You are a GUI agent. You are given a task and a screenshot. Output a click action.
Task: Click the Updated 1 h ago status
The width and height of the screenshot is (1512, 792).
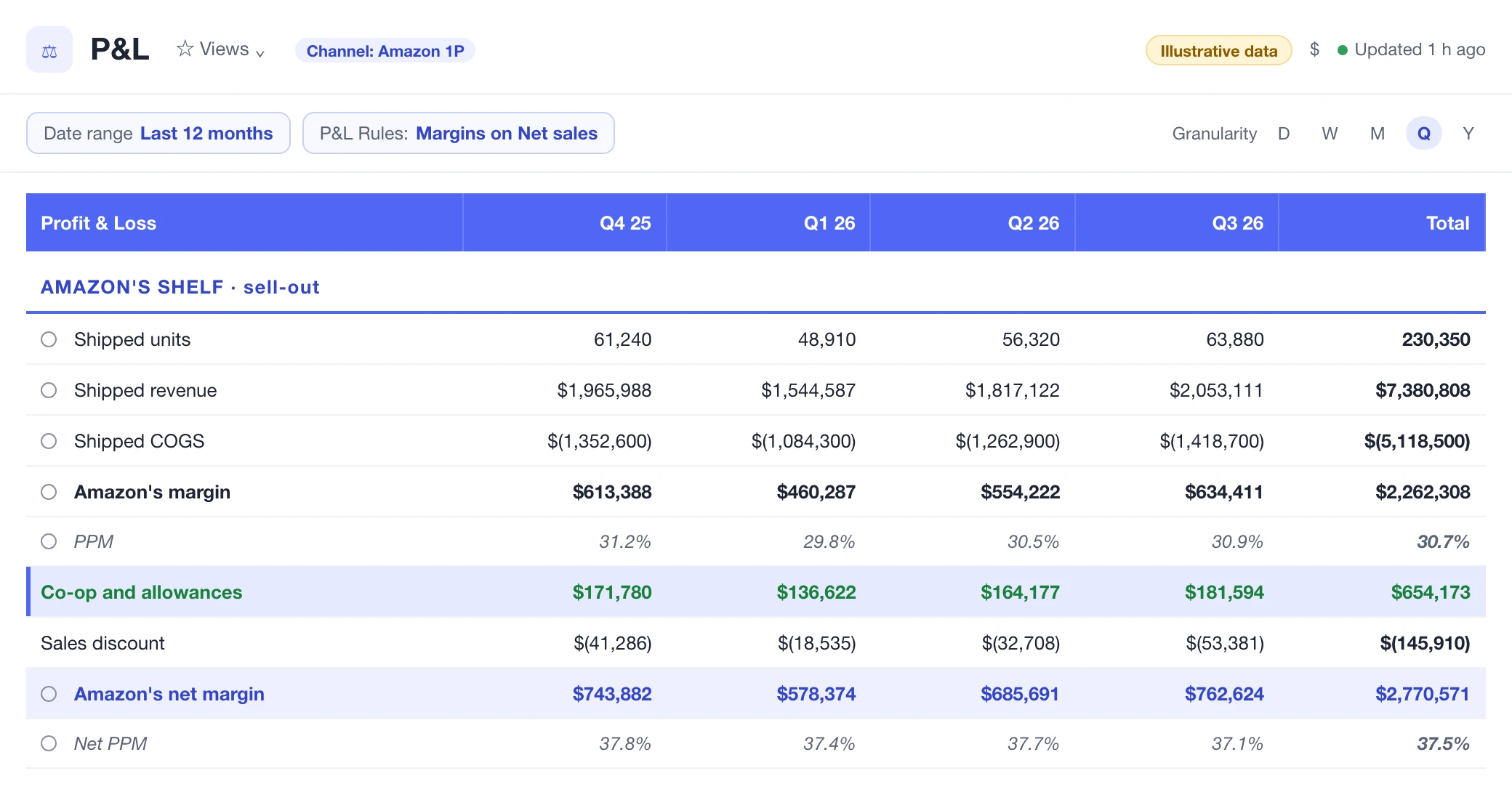point(1412,49)
